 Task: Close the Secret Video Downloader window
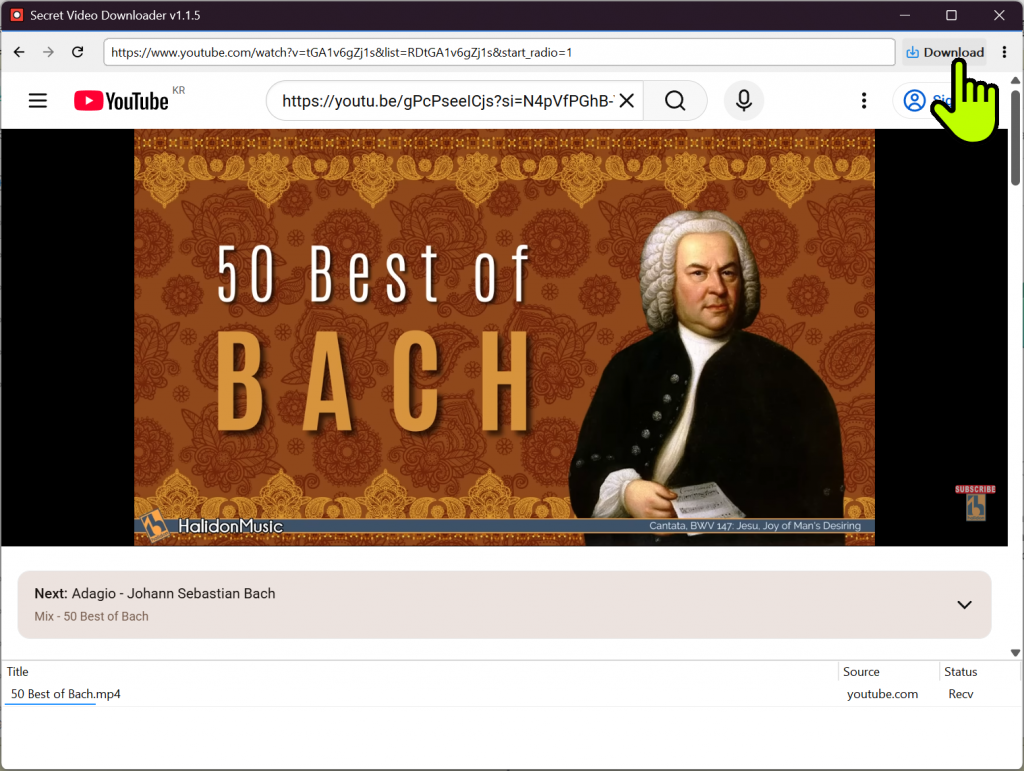click(x=999, y=15)
